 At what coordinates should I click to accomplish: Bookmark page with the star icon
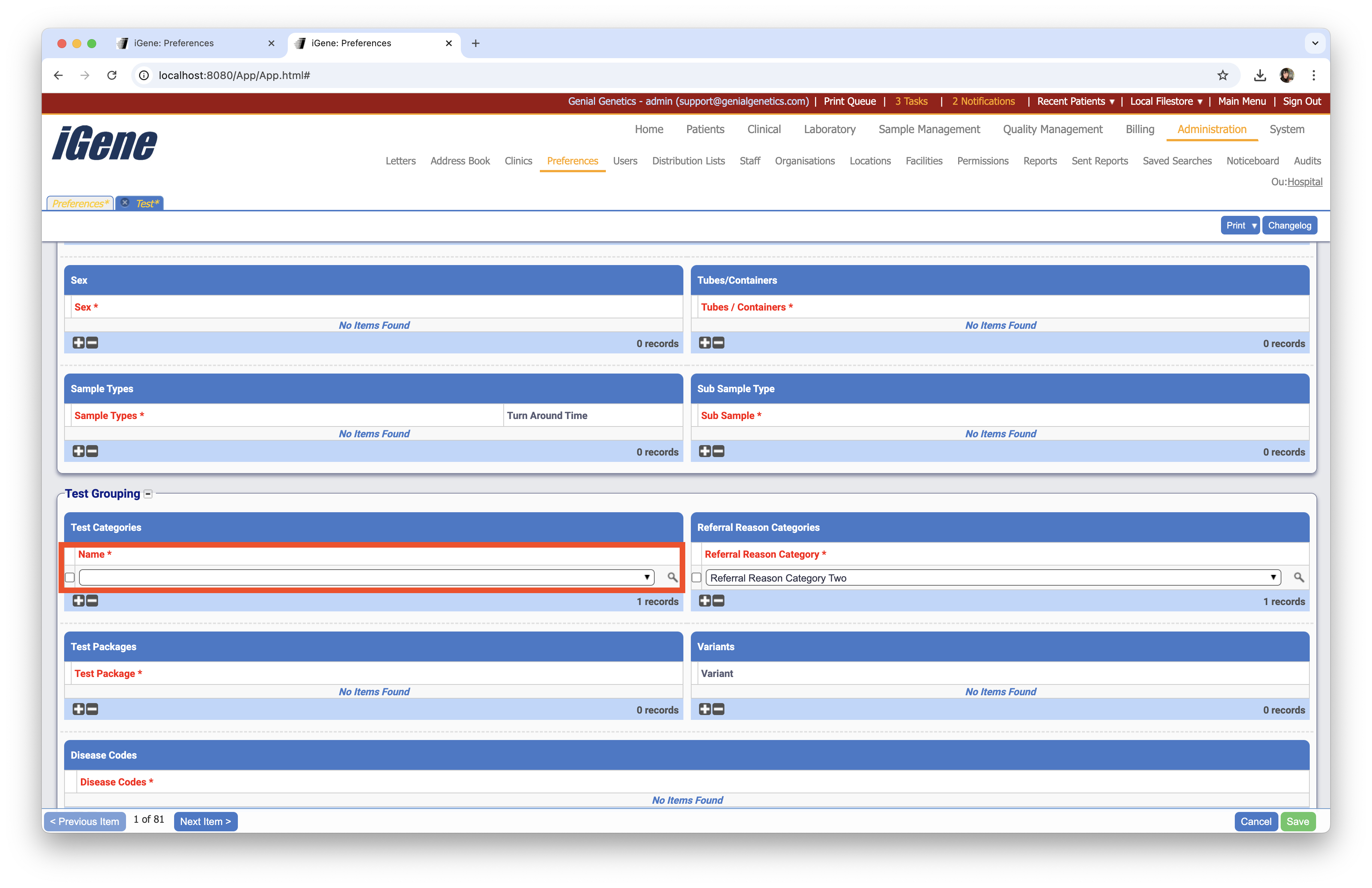1222,75
